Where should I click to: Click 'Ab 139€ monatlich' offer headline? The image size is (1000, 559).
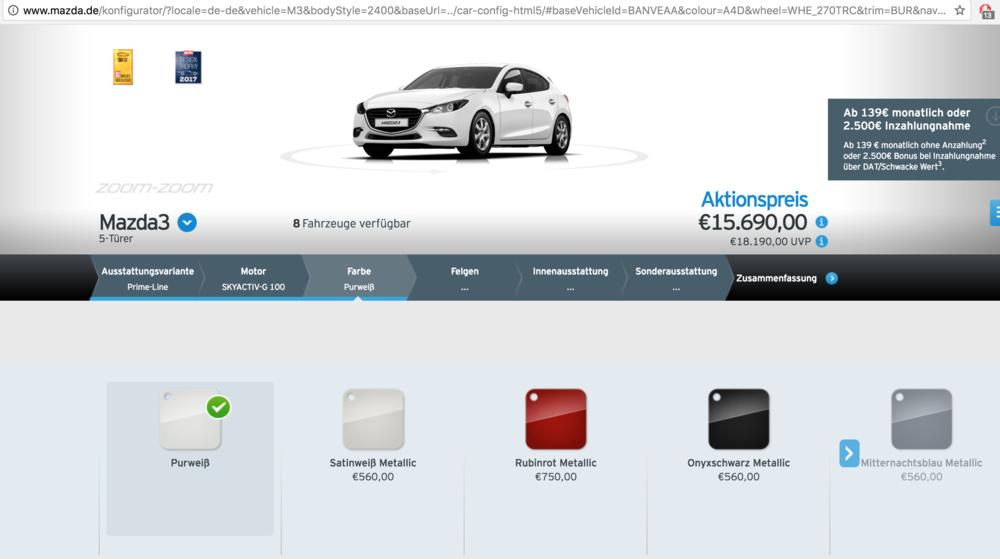[906, 119]
